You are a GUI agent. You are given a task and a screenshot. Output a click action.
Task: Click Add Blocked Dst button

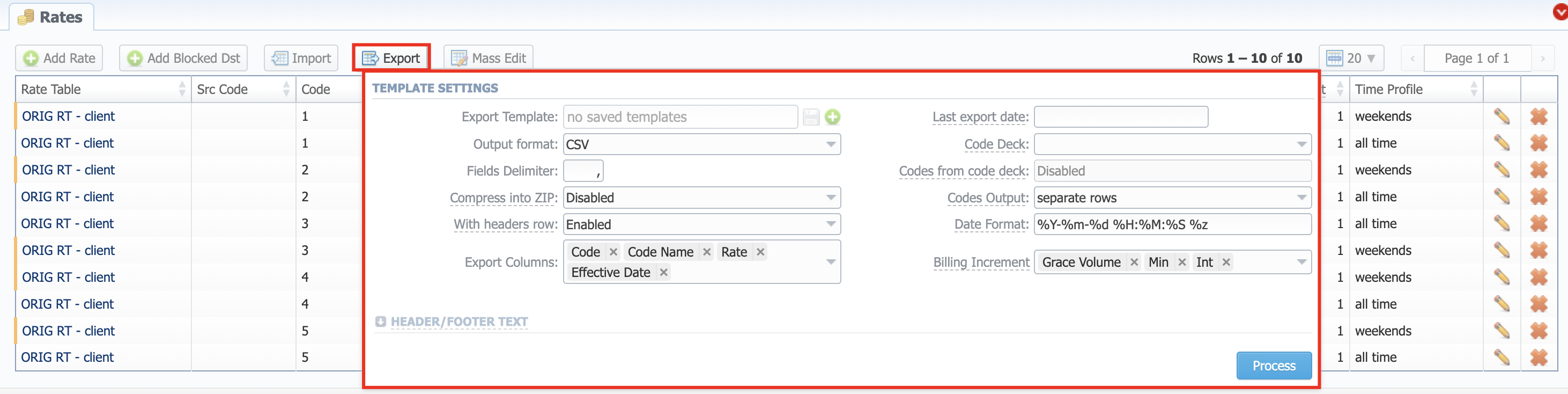coord(183,58)
